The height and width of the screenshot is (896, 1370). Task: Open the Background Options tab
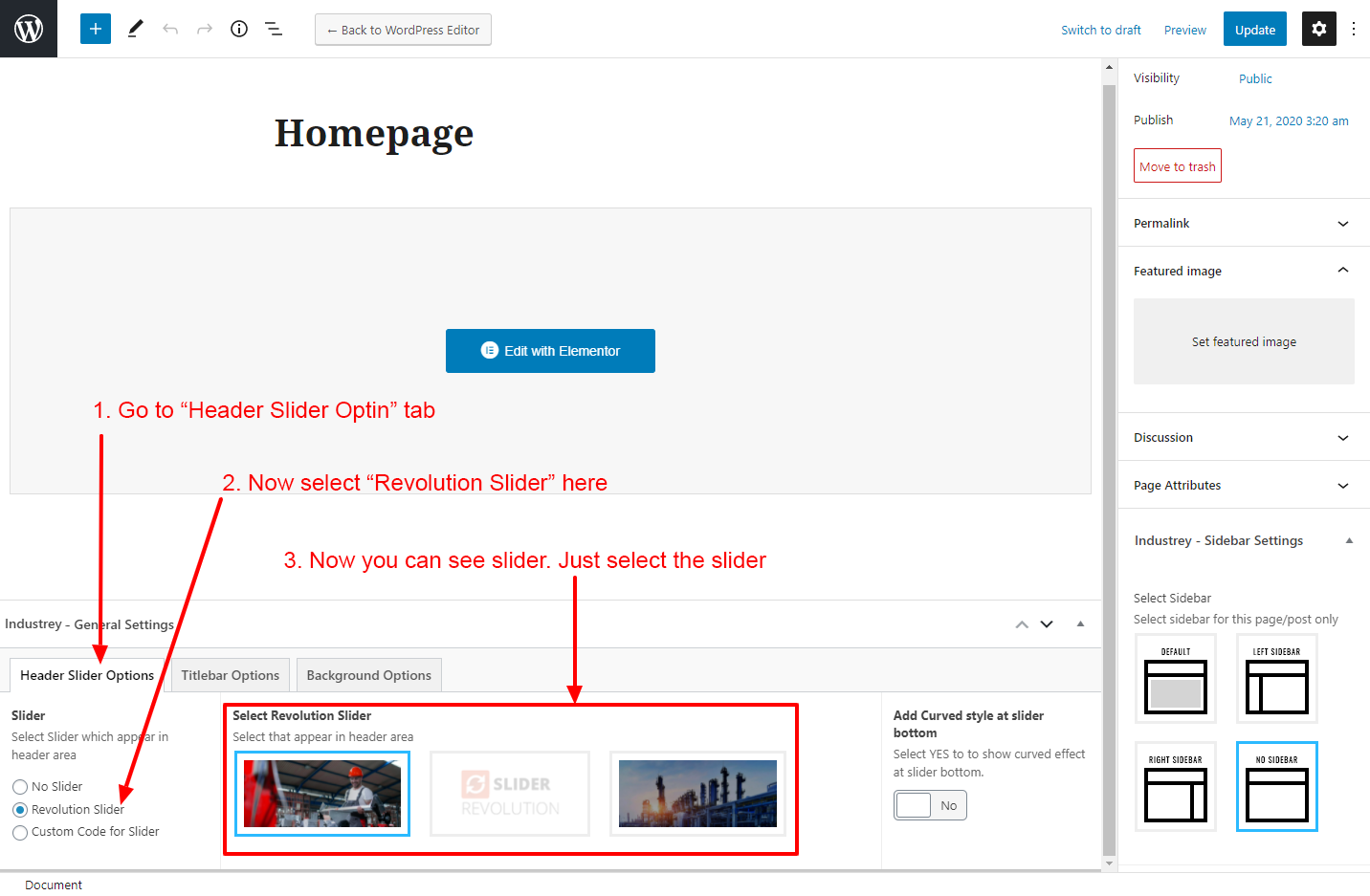click(368, 675)
